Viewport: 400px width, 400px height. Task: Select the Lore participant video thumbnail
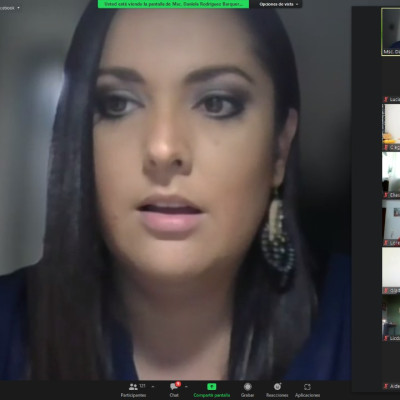tap(391, 223)
